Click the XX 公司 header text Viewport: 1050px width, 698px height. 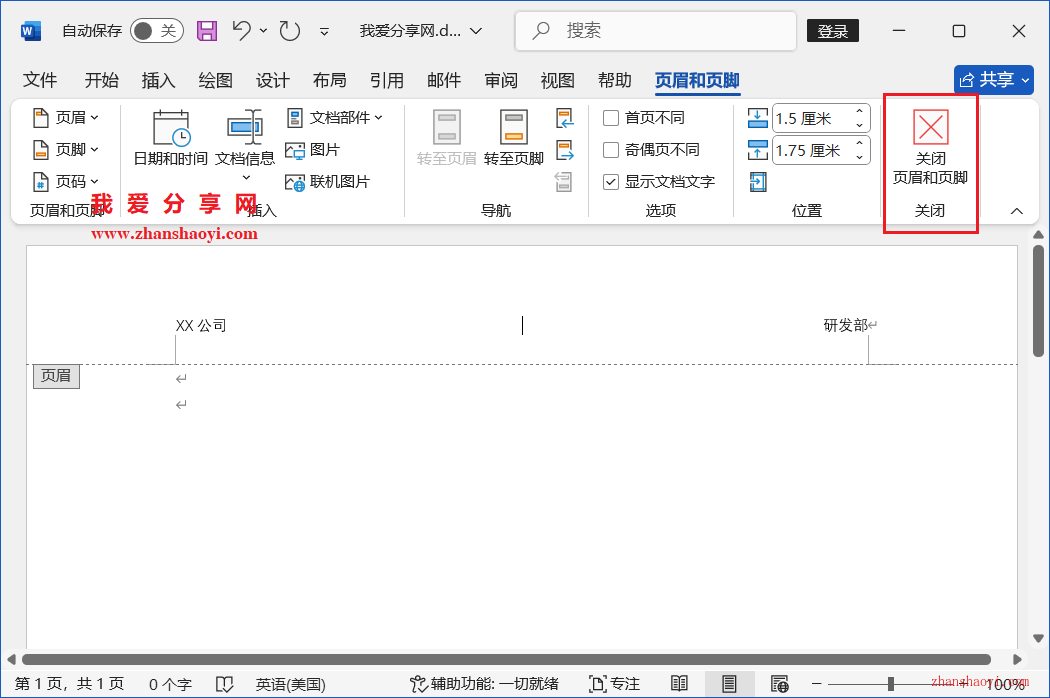(x=201, y=326)
